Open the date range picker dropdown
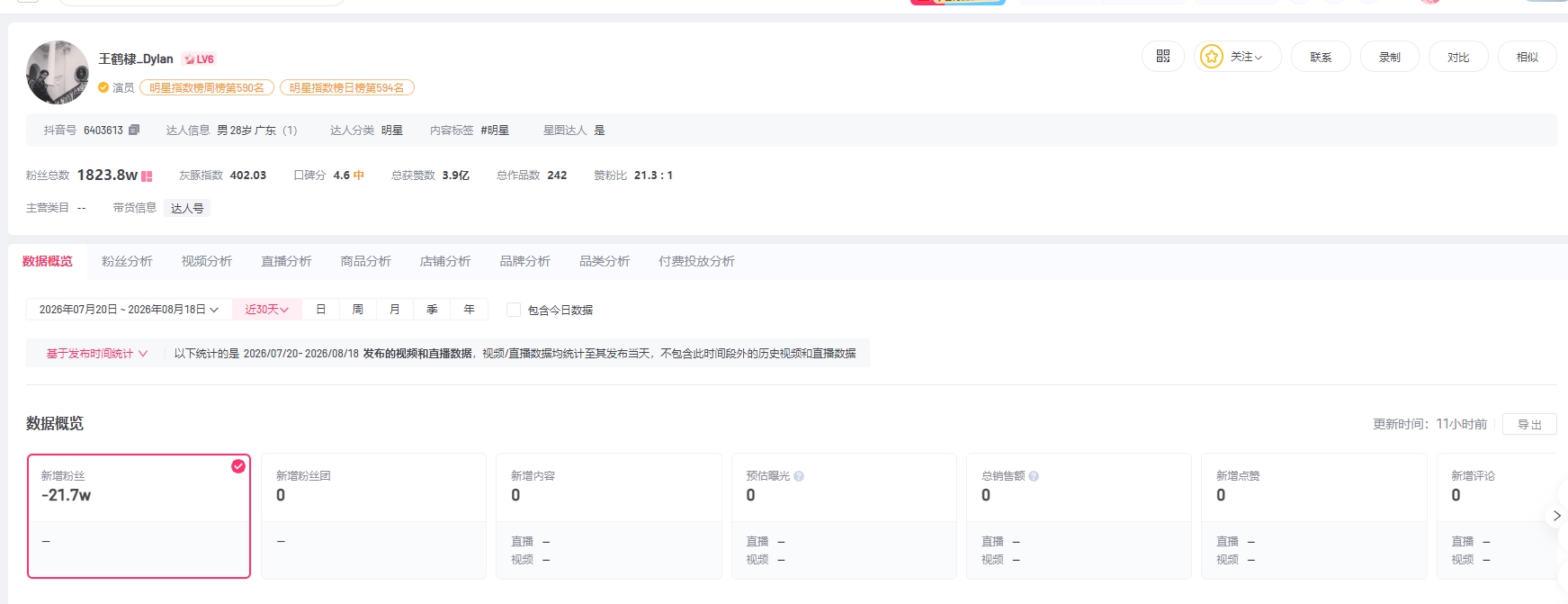This screenshot has width=1568, height=604. point(129,310)
